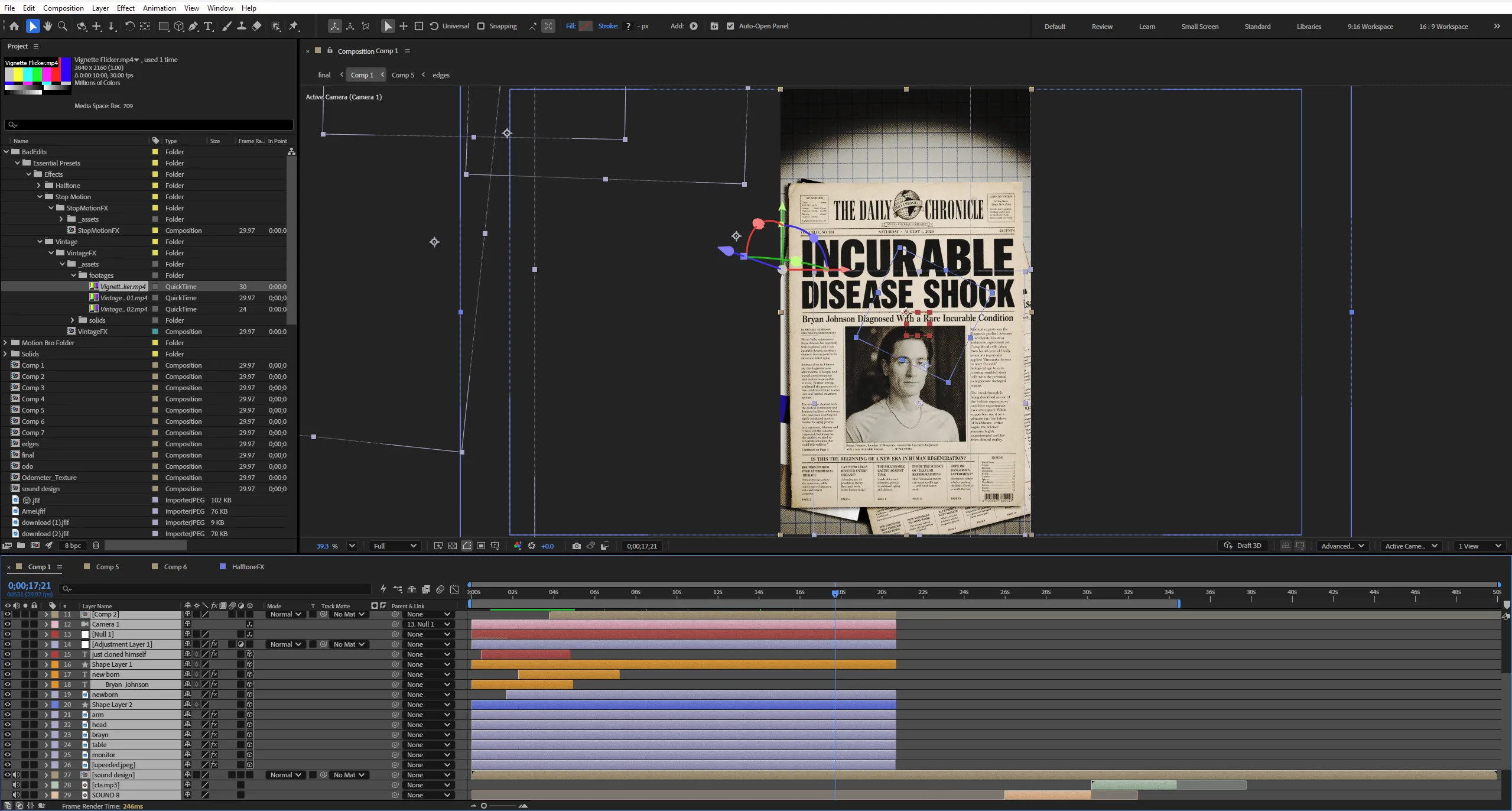1512x811 pixels.
Task: Open the composition flowchart mini icon
Action: 398,589
